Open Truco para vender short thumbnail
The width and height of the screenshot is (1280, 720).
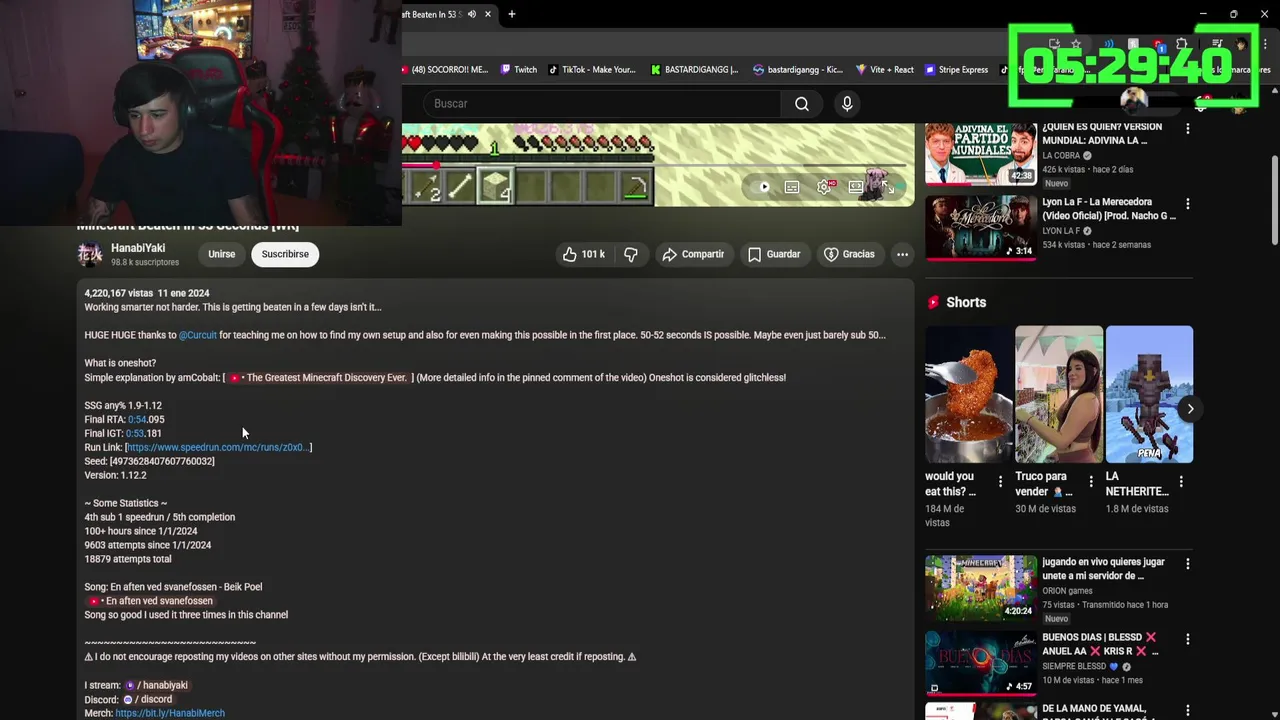(x=1059, y=394)
